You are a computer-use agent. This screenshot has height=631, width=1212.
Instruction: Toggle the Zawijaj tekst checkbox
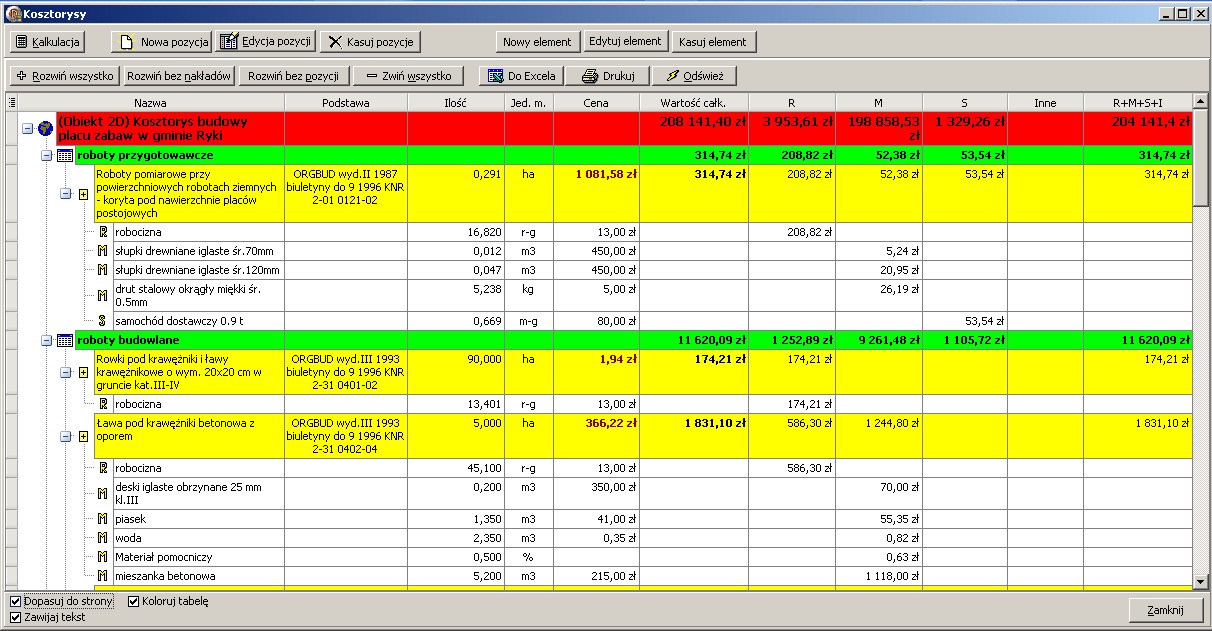(16, 617)
